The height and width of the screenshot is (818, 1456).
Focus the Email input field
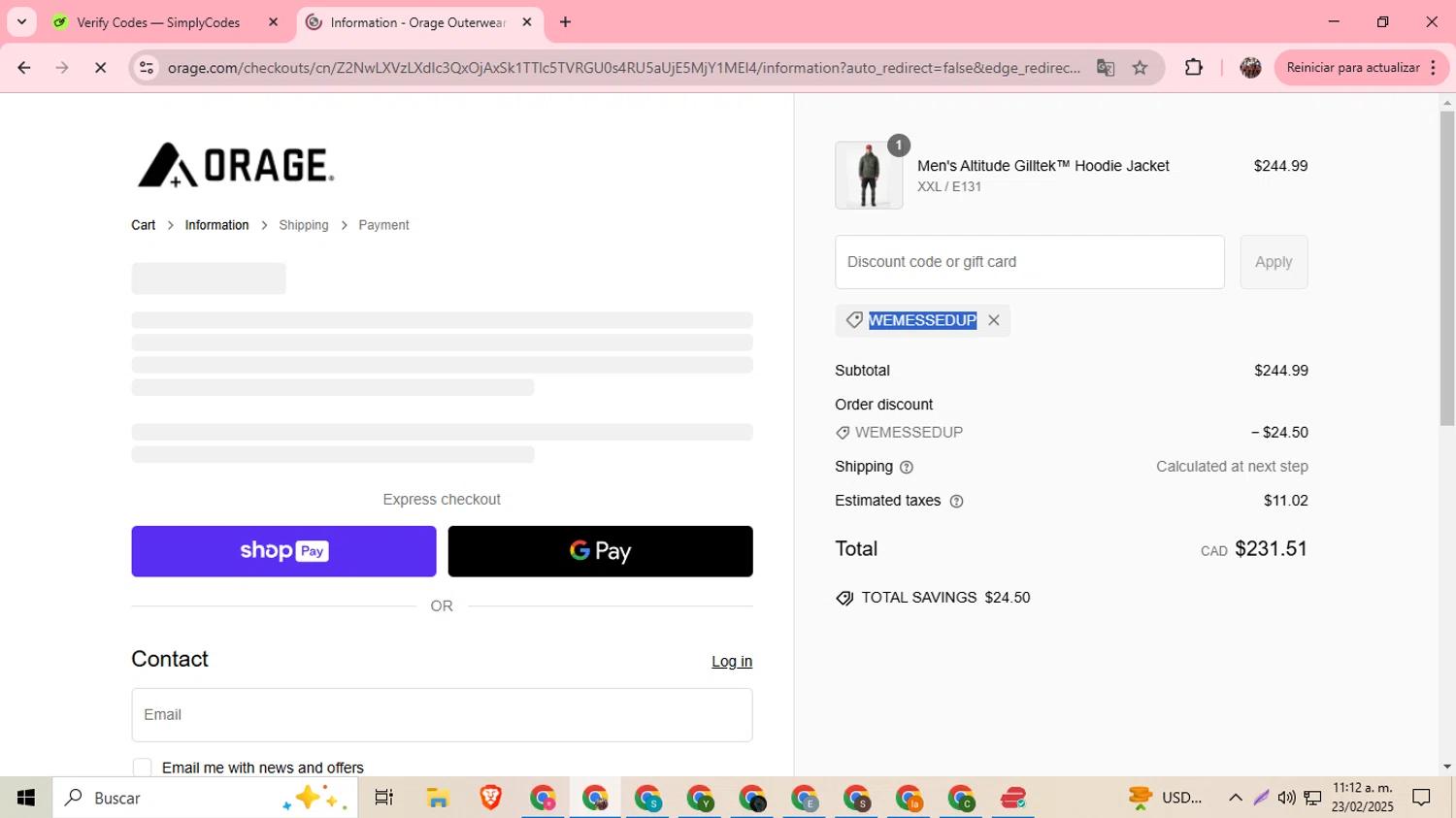point(442,715)
